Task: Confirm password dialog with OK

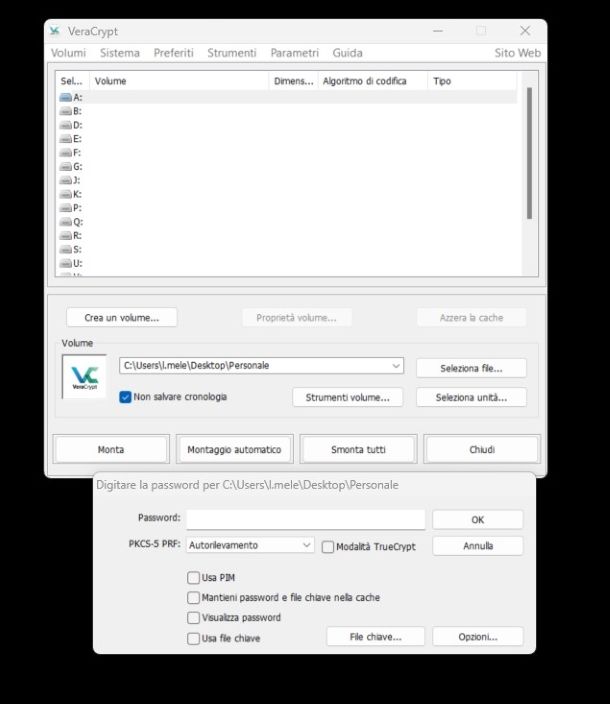Action: tap(478, 520)
